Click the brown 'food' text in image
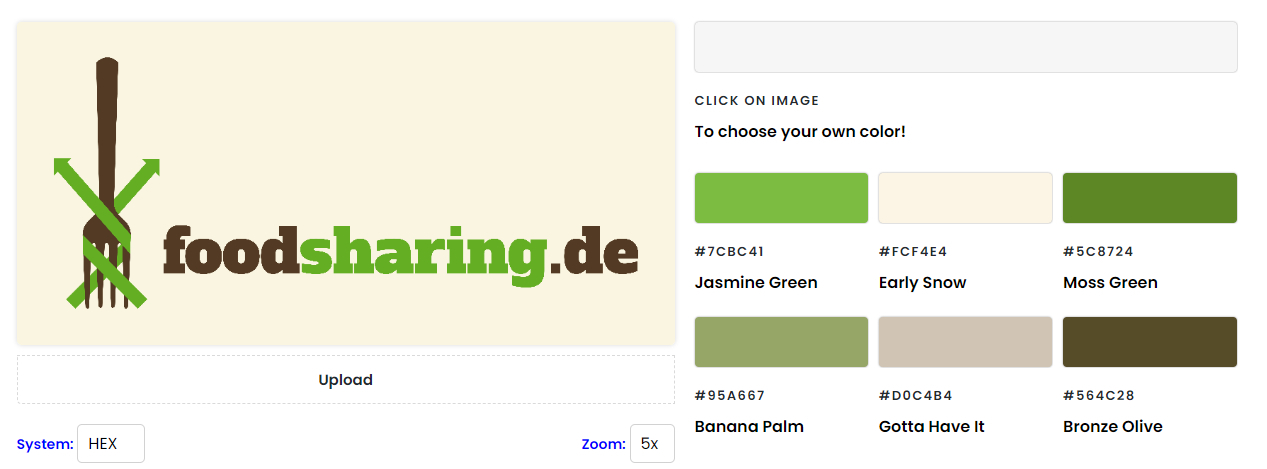The height and width of the screenshot is (469, 1267). (231, 251)
